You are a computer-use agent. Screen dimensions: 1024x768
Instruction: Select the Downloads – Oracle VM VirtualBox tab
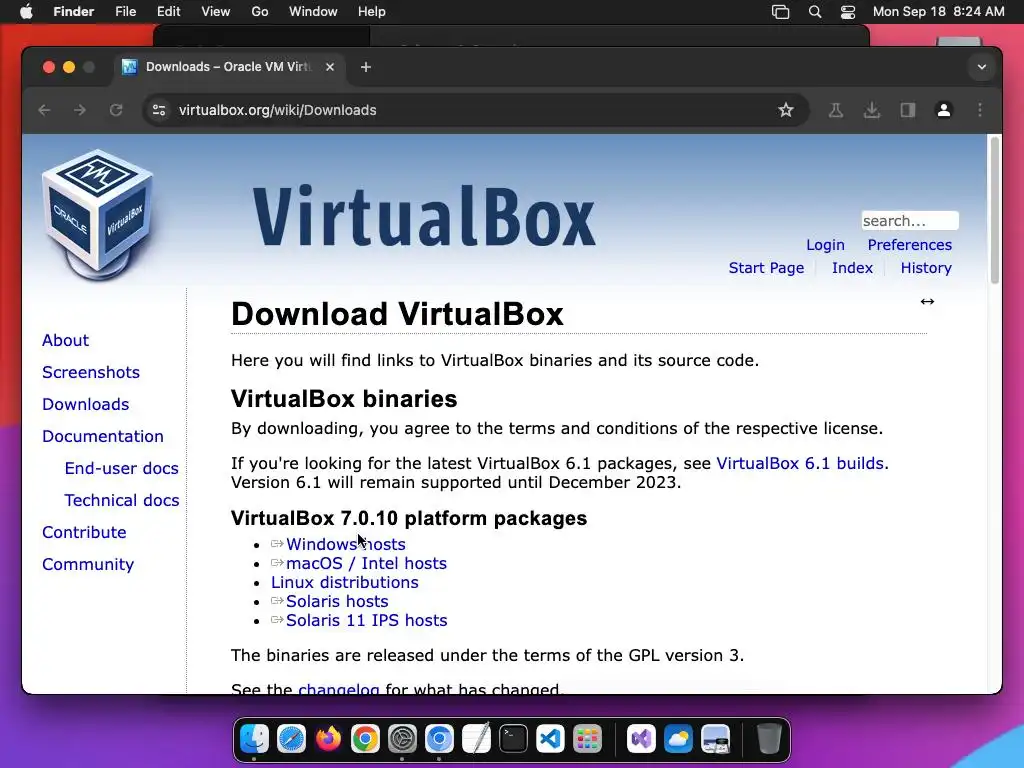tap(229, 67)
